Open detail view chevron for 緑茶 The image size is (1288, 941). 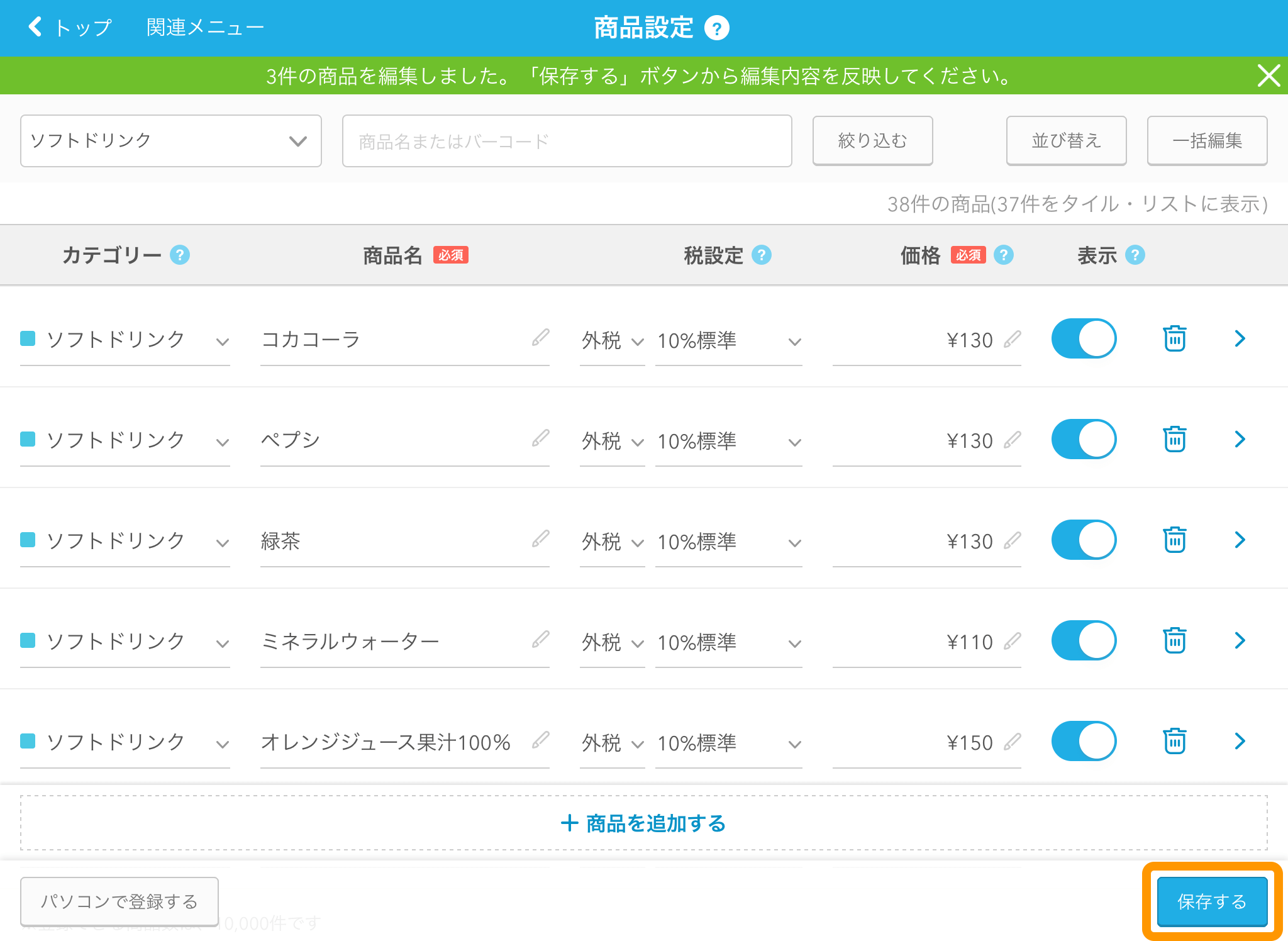point(1240,540)
